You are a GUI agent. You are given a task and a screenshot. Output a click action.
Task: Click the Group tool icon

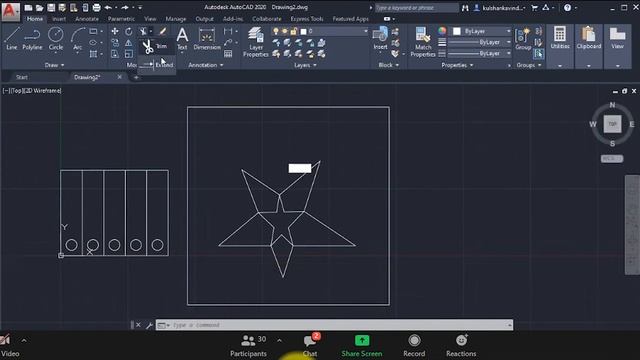coord(523,39)
